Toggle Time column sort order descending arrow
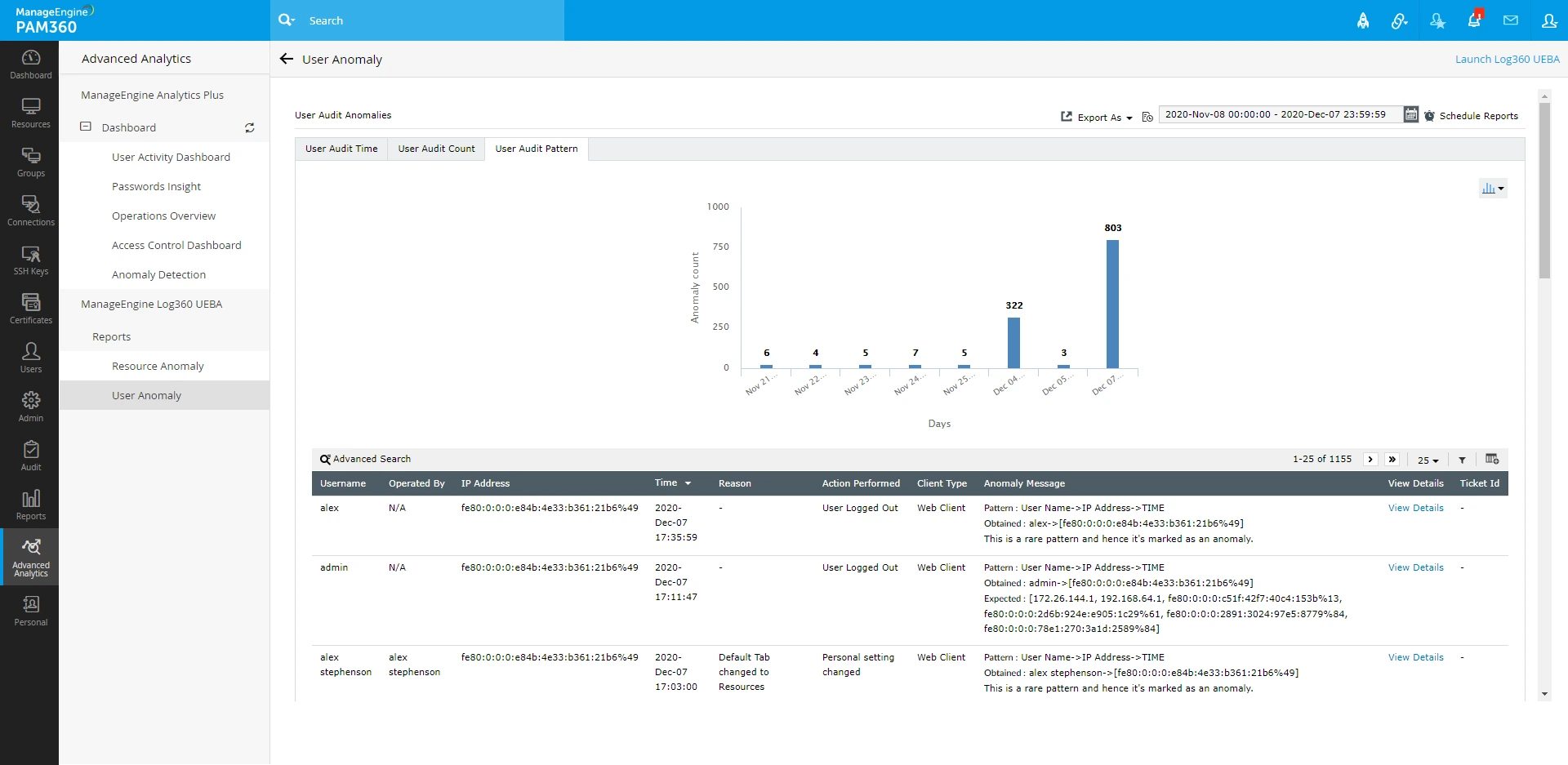 click(688, 483)
